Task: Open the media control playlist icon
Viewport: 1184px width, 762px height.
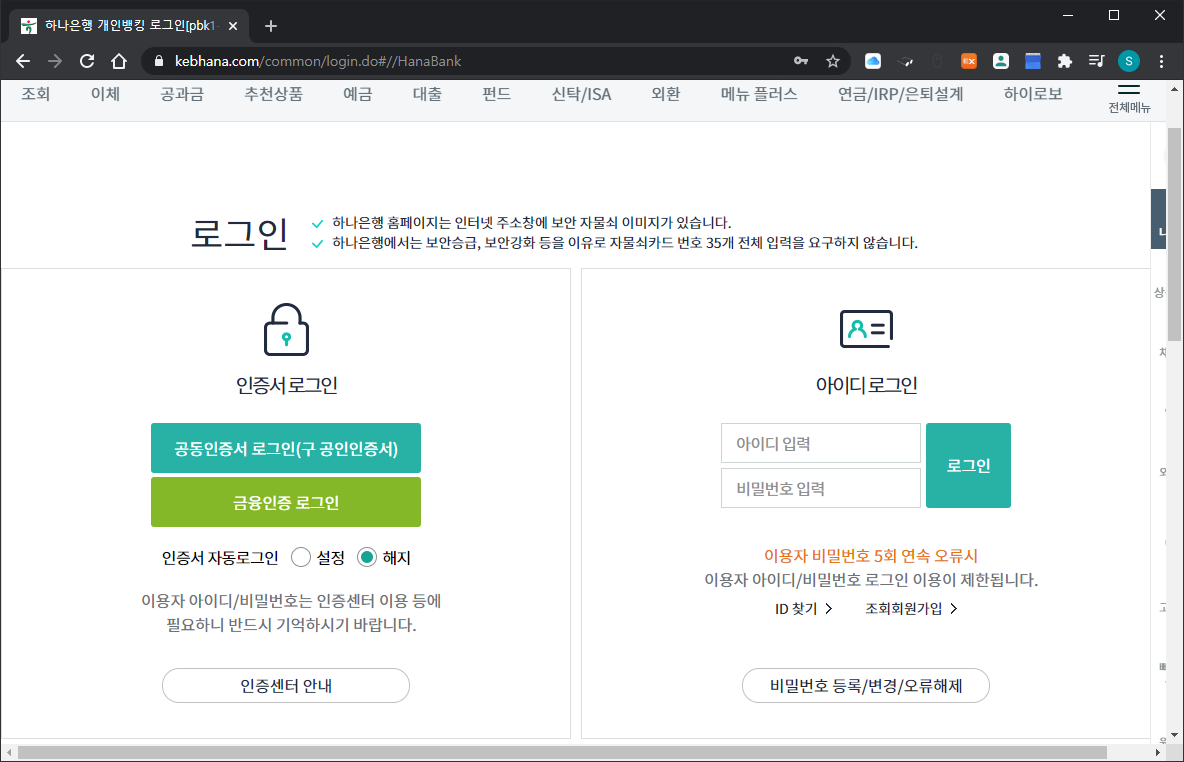Action: 1096,61
